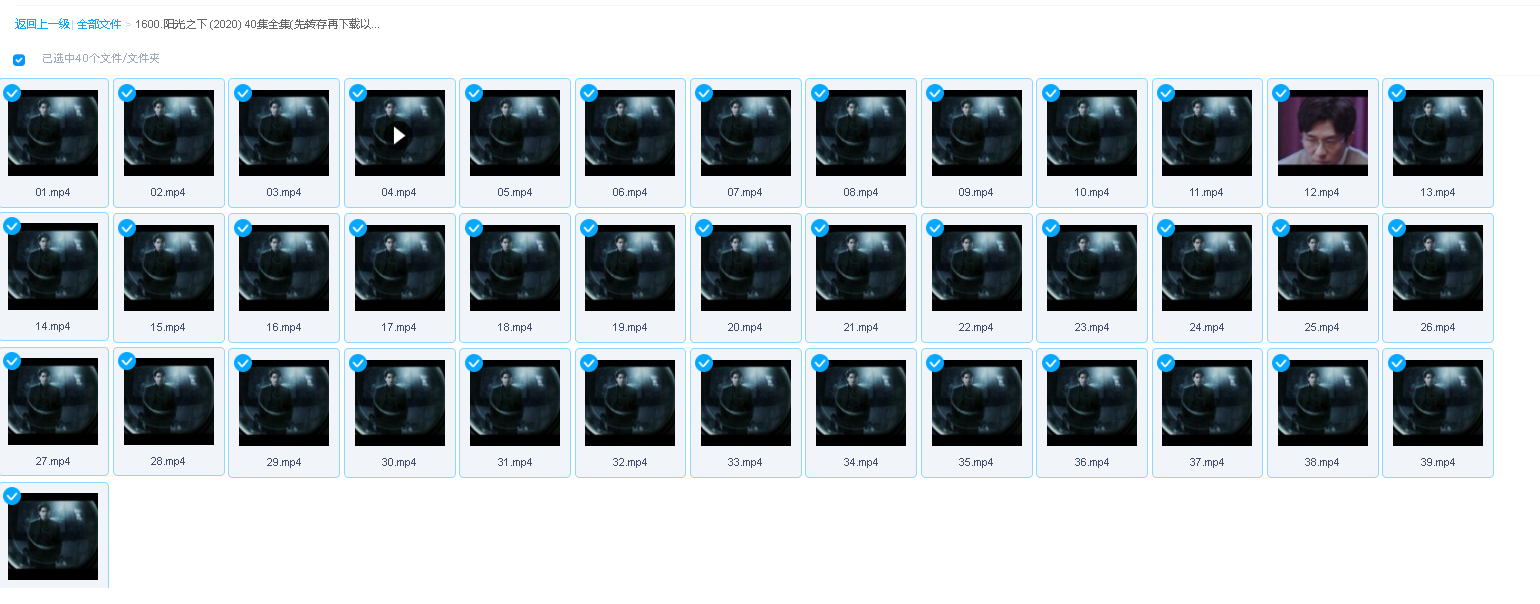Open the last partially visible video thumbnail

pyautogui.click(x=53, y=537)
